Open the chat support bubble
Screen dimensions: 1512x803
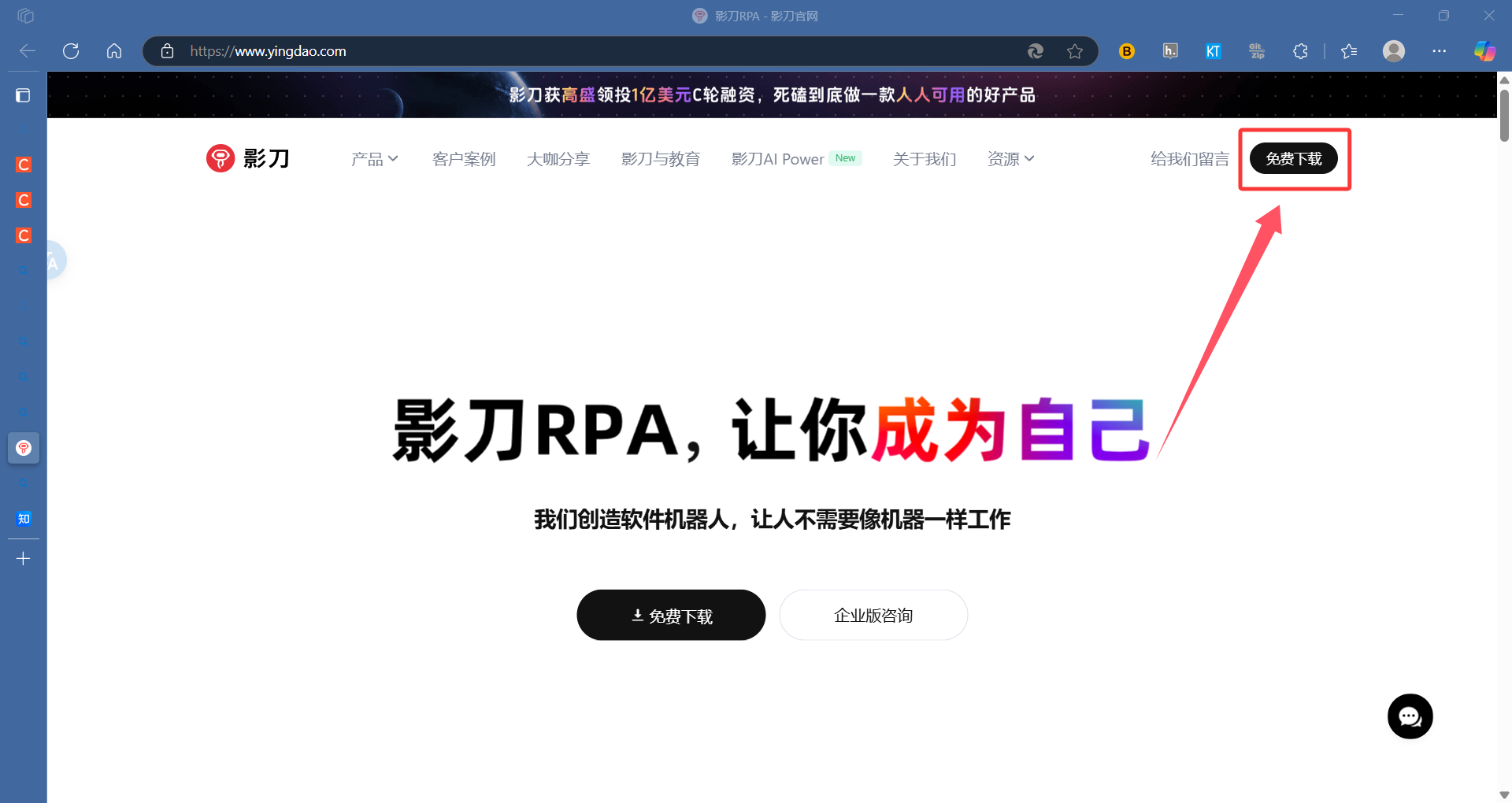[1410, 716]
